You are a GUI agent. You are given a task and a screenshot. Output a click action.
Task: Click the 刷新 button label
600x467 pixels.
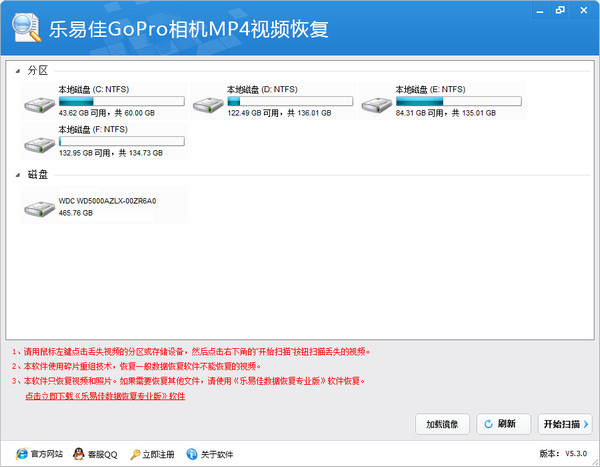coord(507,424)
